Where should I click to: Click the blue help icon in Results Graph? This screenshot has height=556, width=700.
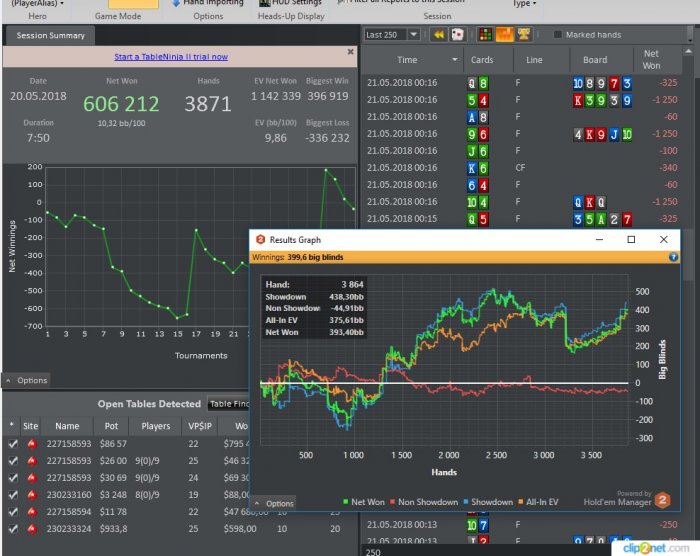coord(673,257)
